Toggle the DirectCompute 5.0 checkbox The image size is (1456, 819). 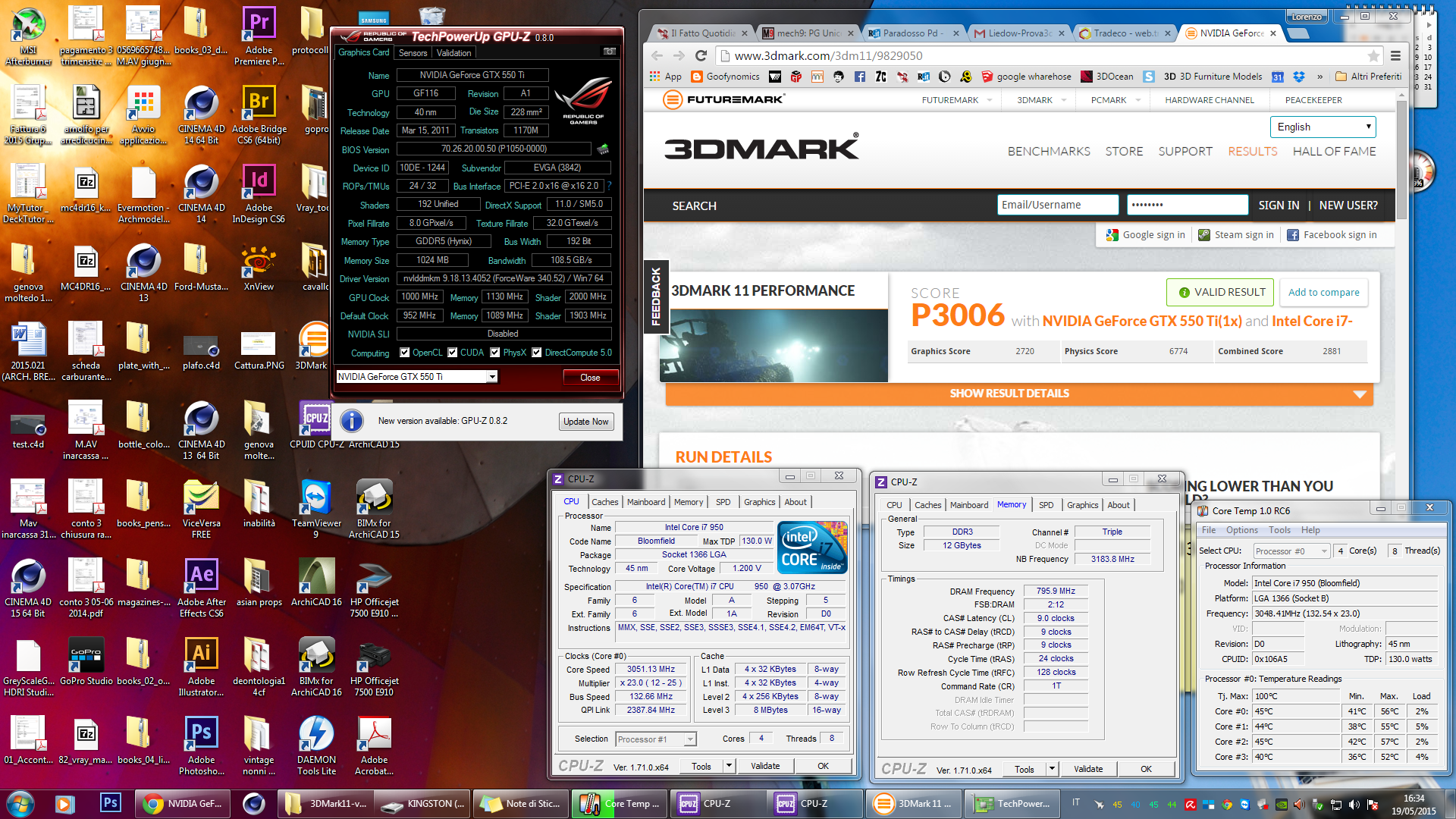point(537,353)
